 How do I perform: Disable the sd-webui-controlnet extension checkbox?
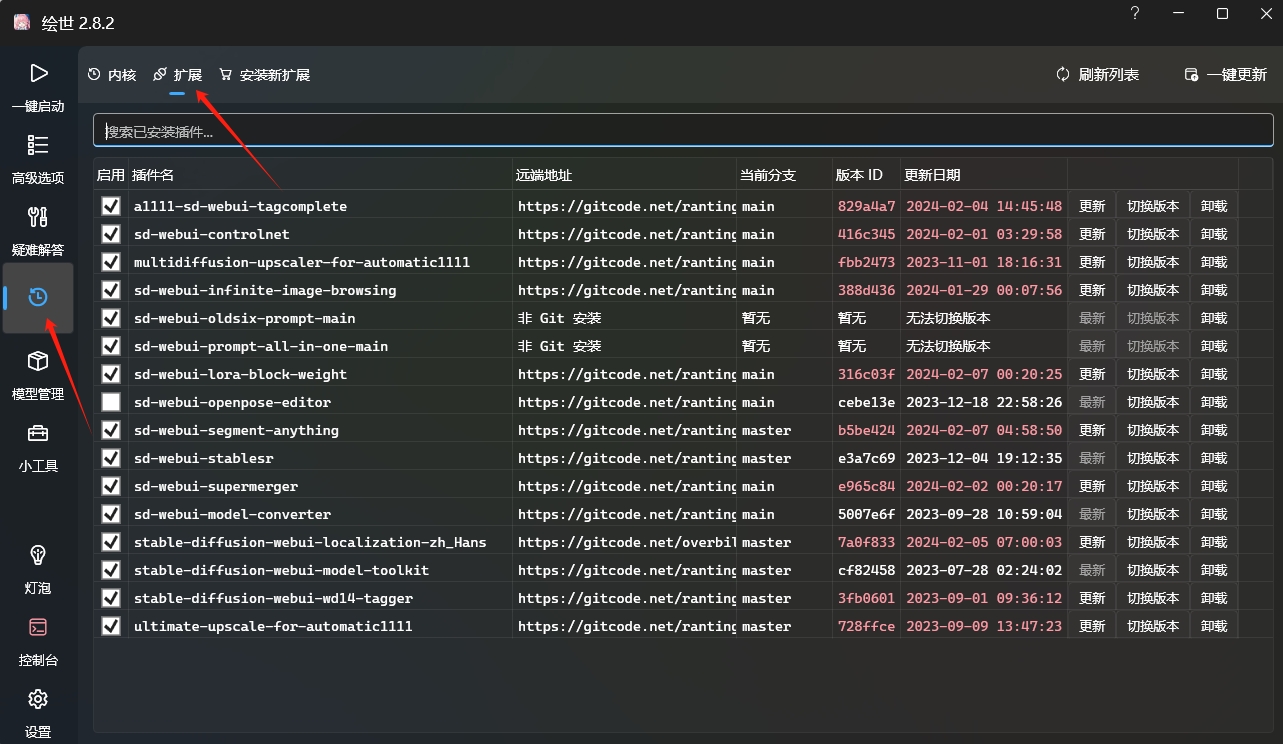[111, 234]
